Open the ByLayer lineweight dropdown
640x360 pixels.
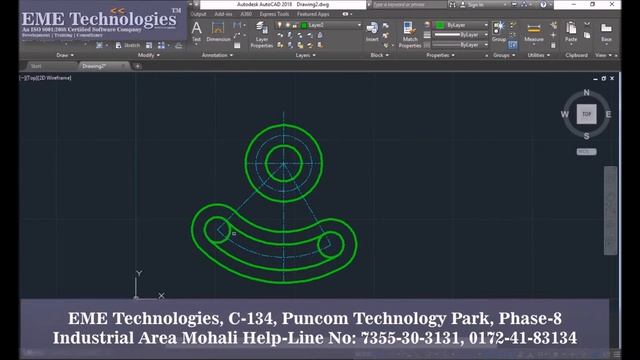460,35
